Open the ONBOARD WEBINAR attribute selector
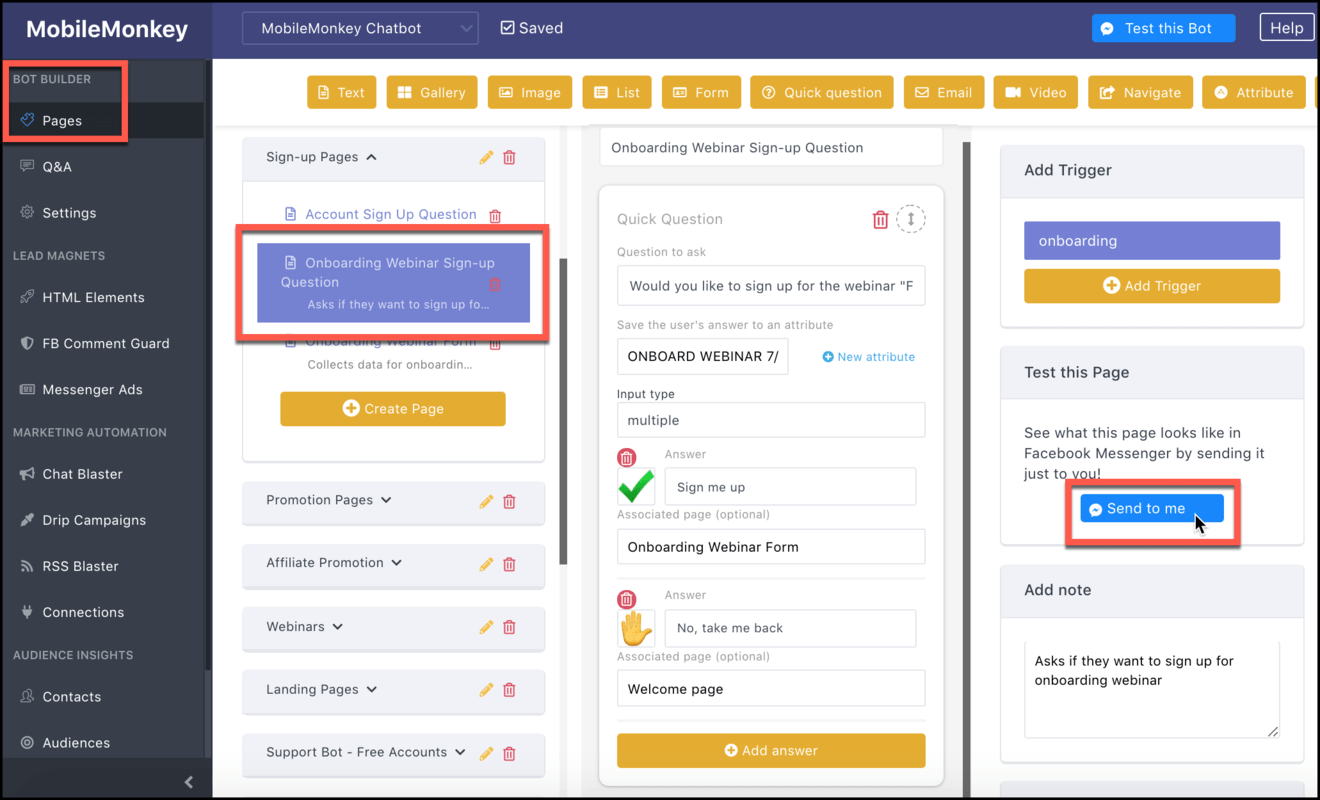 [x=703, y=356]
